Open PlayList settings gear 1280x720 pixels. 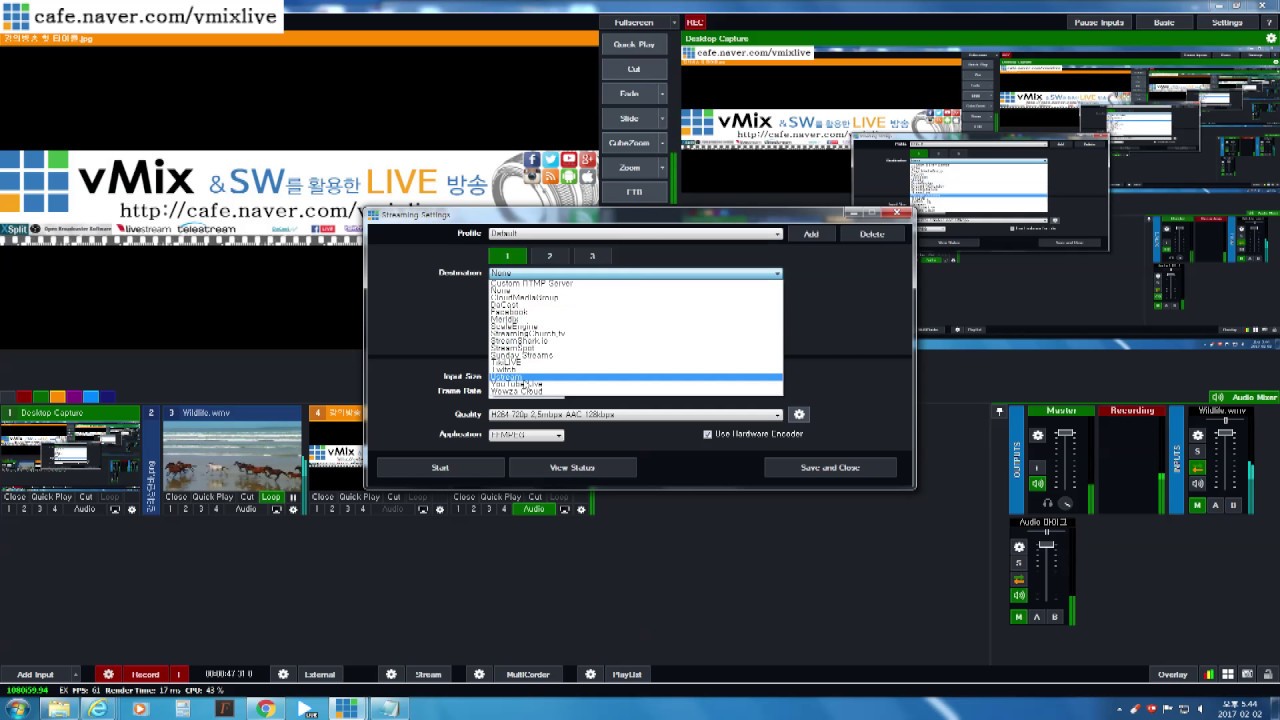pos(590,674)
